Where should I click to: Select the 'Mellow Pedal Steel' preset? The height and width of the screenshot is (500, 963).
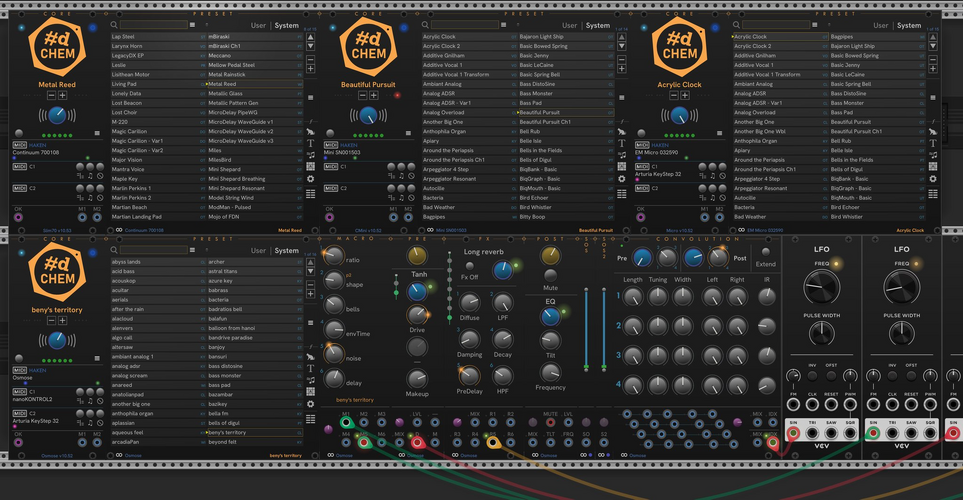[x=227, y=65]
